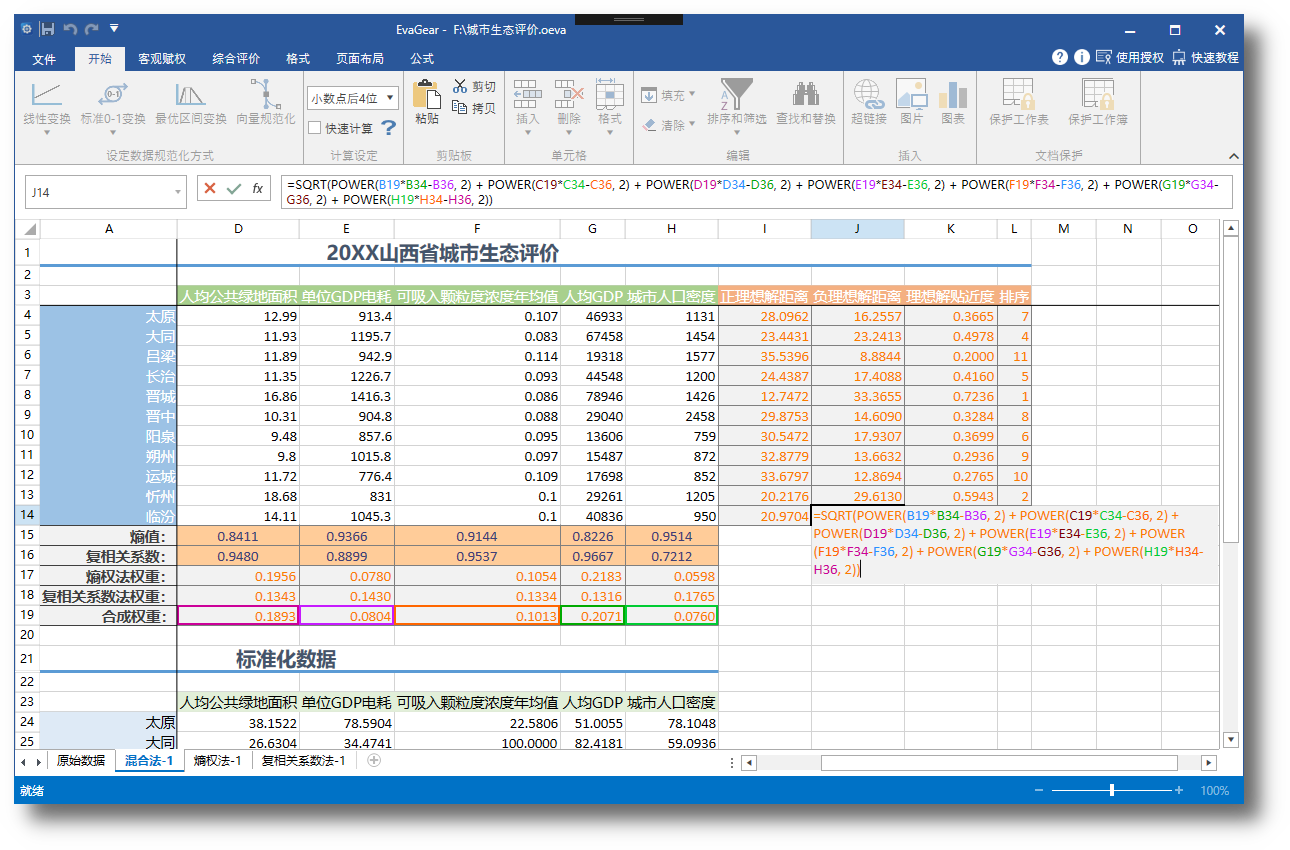Open 查找和替换 binoculars tool

coord(806,104)
